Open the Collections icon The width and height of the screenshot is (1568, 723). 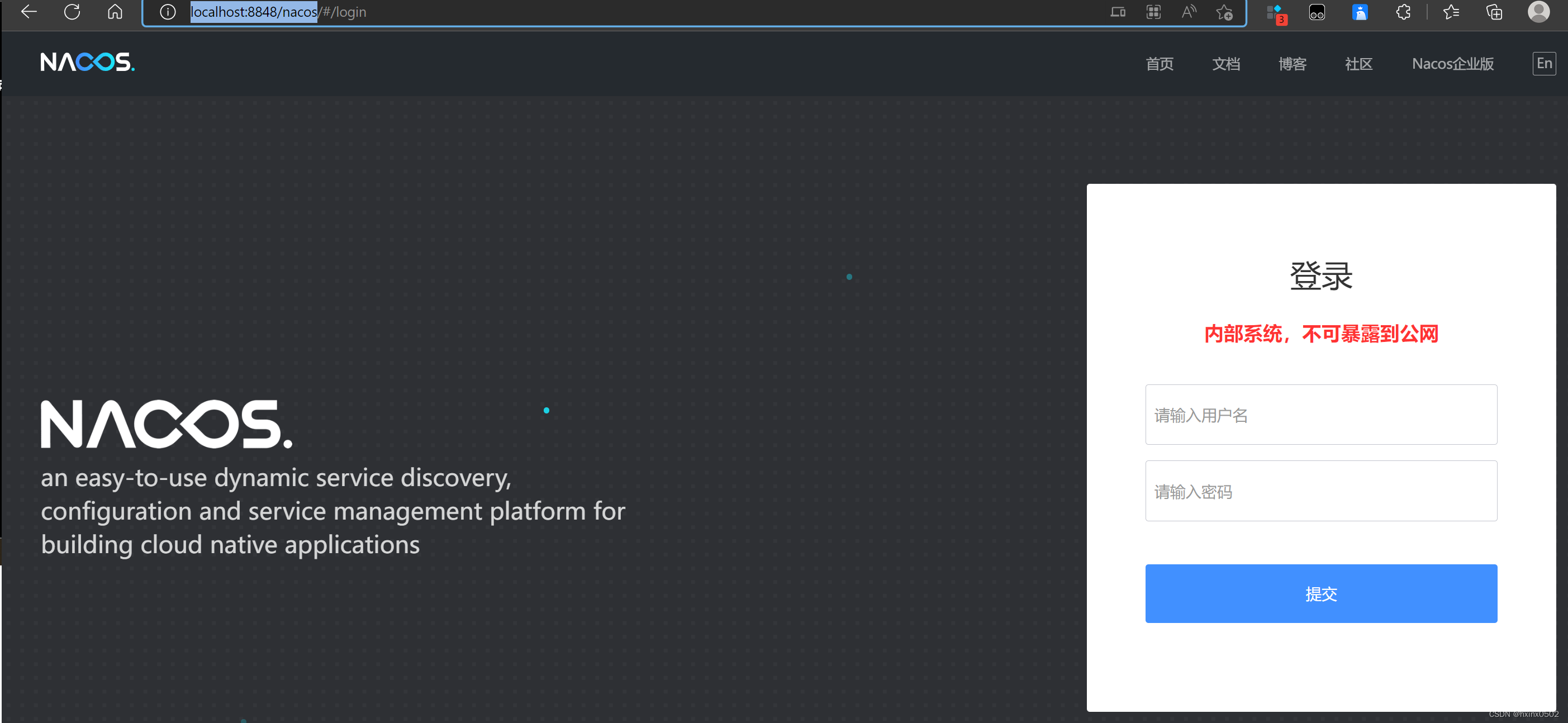(1494, 12)
